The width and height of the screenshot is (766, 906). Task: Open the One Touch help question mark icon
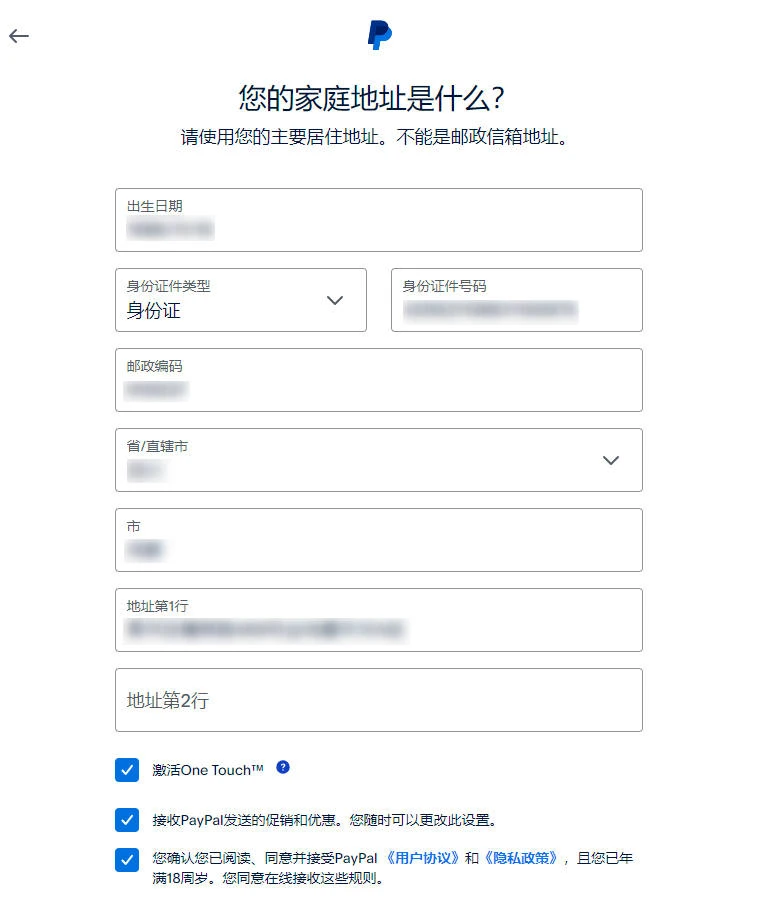(283, 766)
